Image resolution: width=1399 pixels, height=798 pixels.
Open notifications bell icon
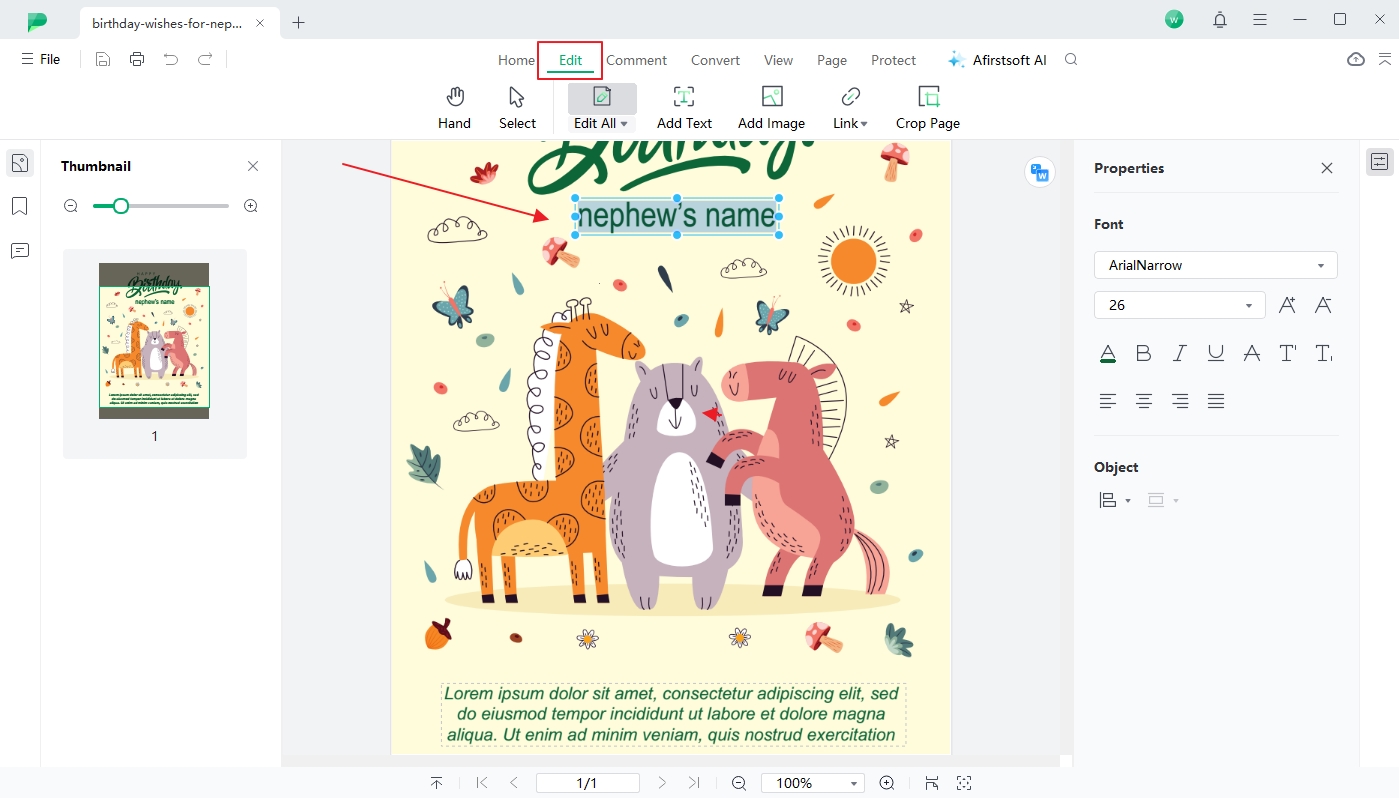pyautogui.click(x=1220, y=19)
